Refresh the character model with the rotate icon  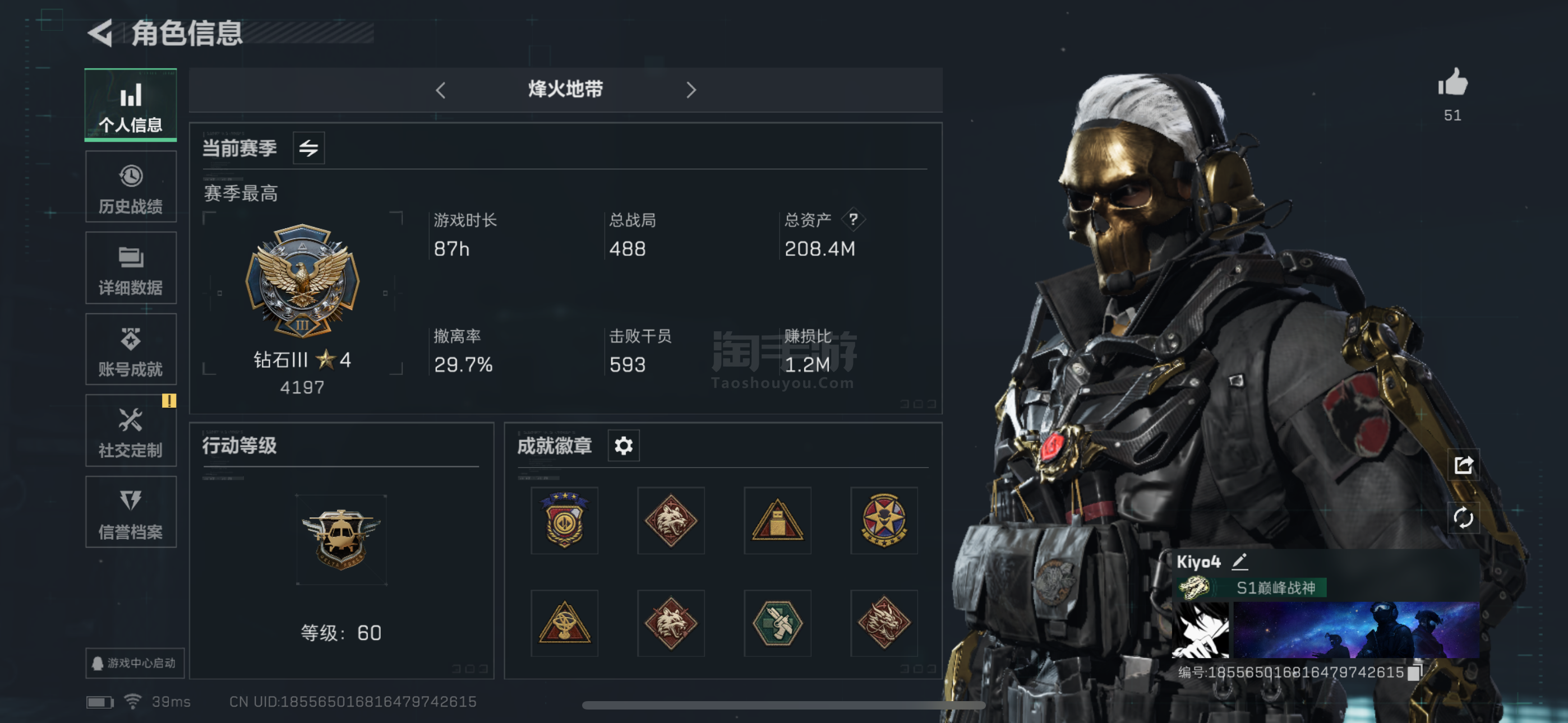point(1463,518)
